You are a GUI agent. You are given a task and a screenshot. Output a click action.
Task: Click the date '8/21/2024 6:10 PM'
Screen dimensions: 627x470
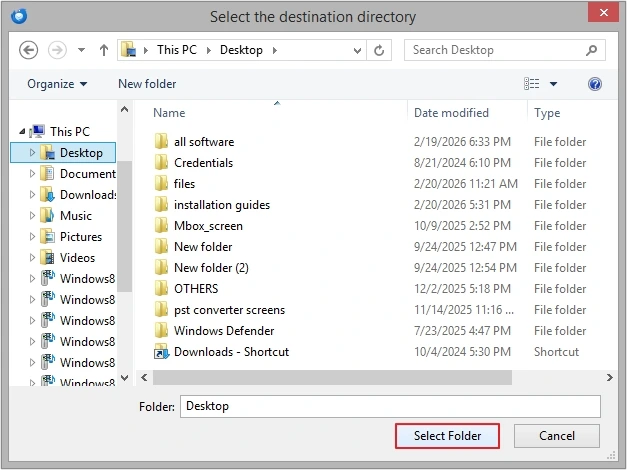[462, 163]
